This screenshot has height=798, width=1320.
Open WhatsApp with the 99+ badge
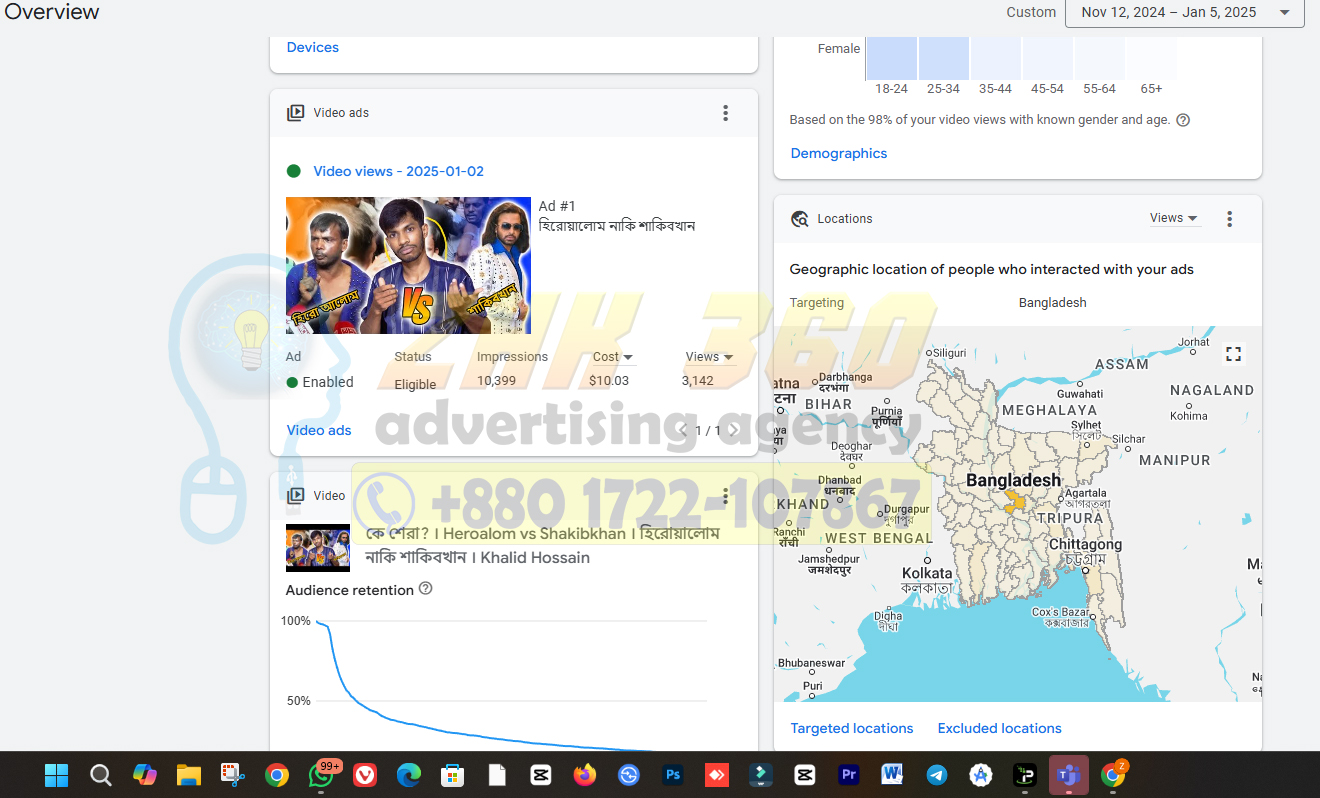(321, 775)
